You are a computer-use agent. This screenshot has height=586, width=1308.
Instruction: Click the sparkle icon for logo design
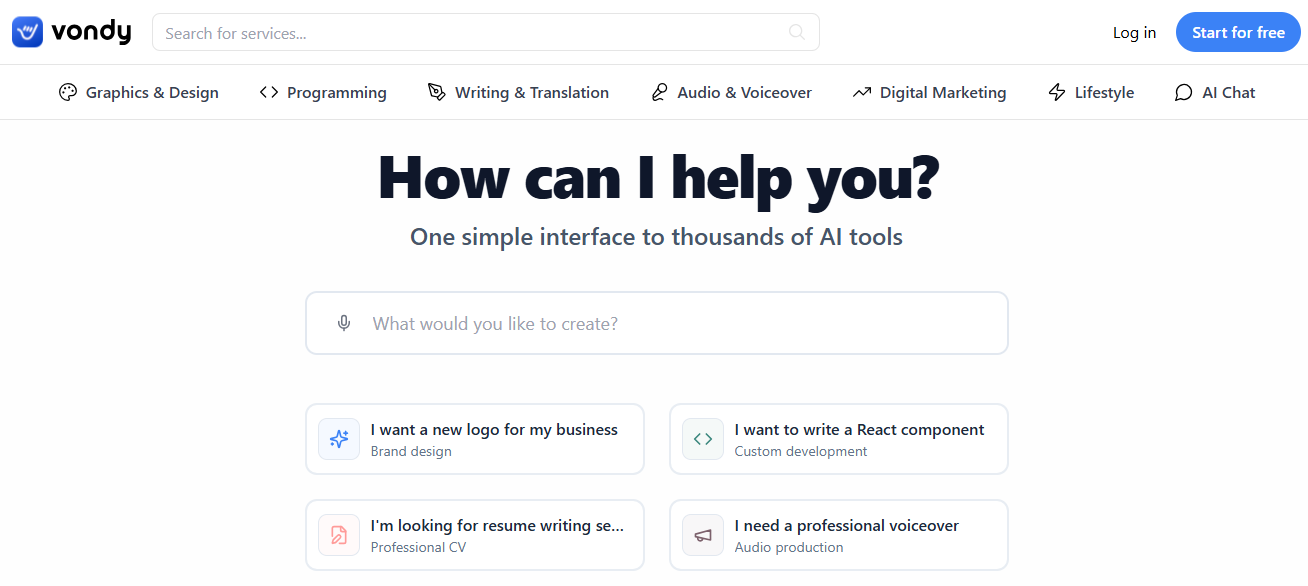pyautogui.click(x=339, y=439)
